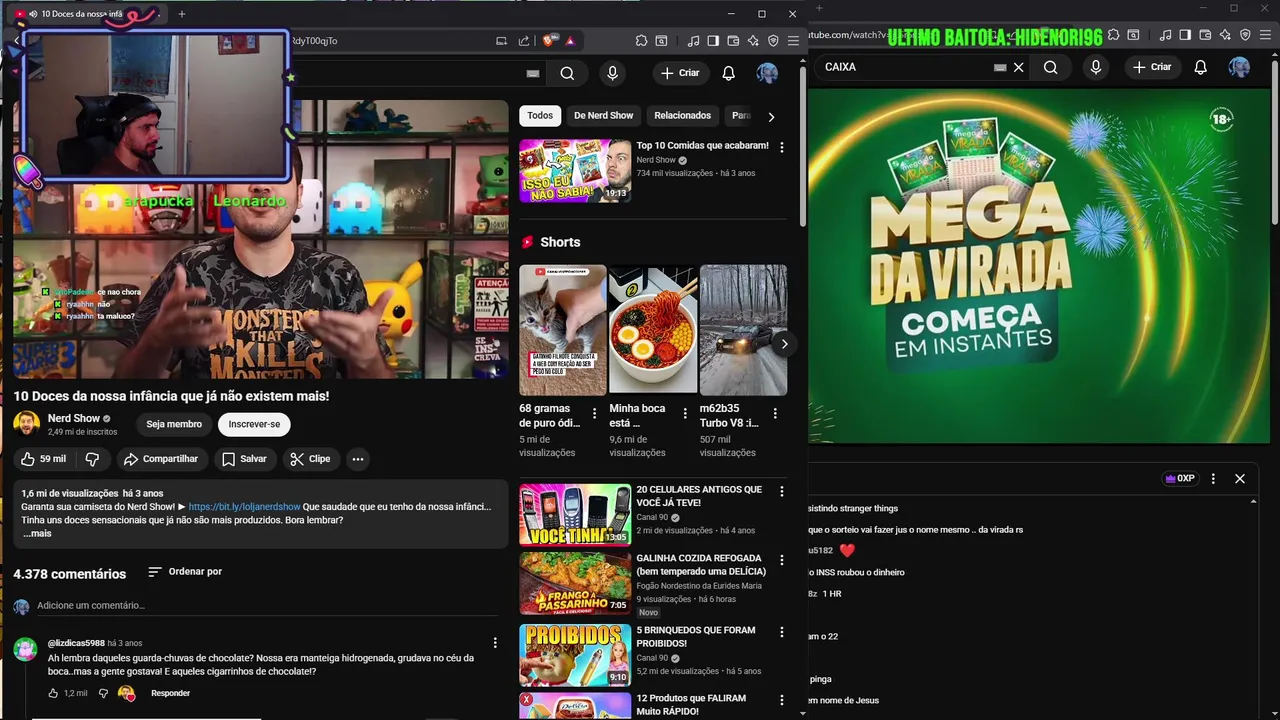Image resolution: width=1280 pixels, height=720 pixels.
Task: Open notifications bell in left YouTube window
Action: tap(729, 73)
